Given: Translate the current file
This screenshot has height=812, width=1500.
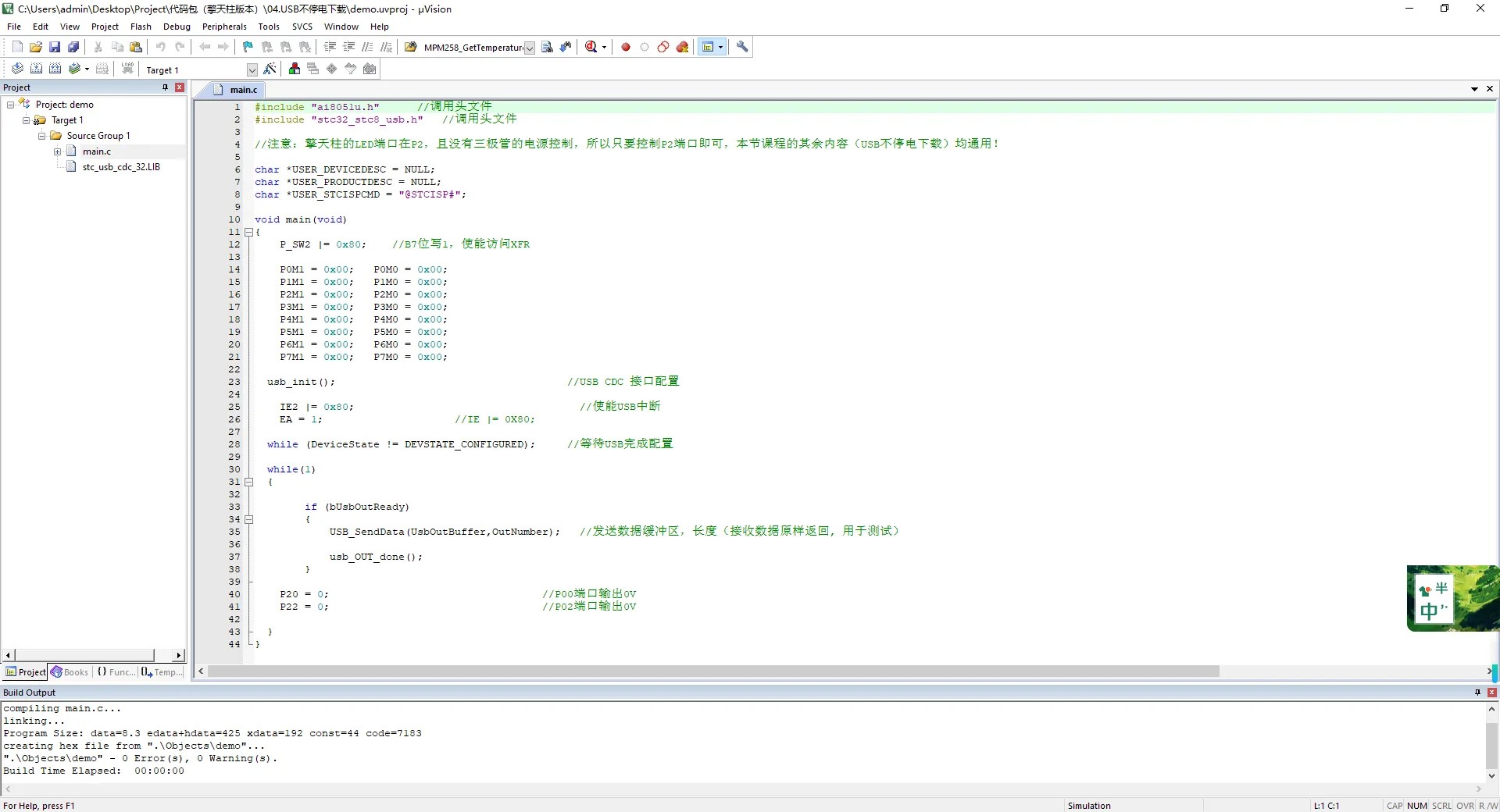Looking at the screenshot, I should coord(17,69).
